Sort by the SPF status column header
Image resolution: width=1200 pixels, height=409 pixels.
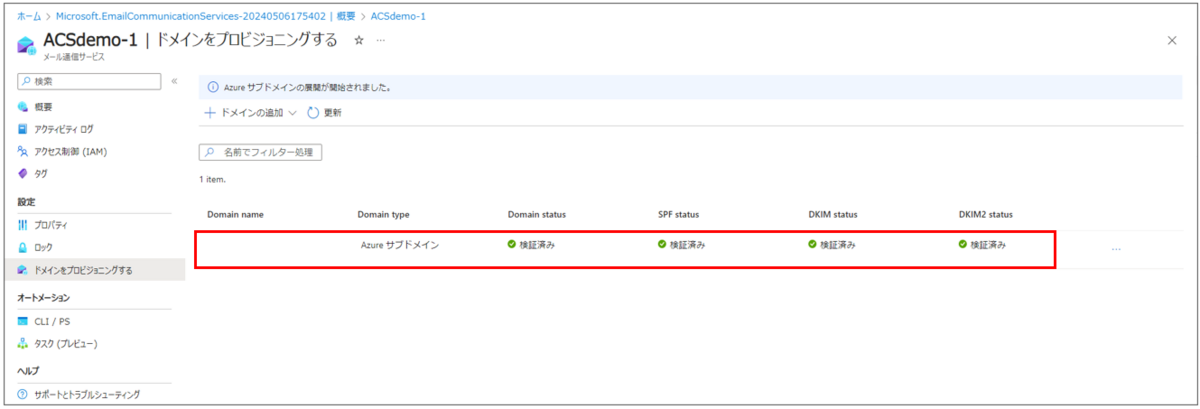(x=678, y=214)
